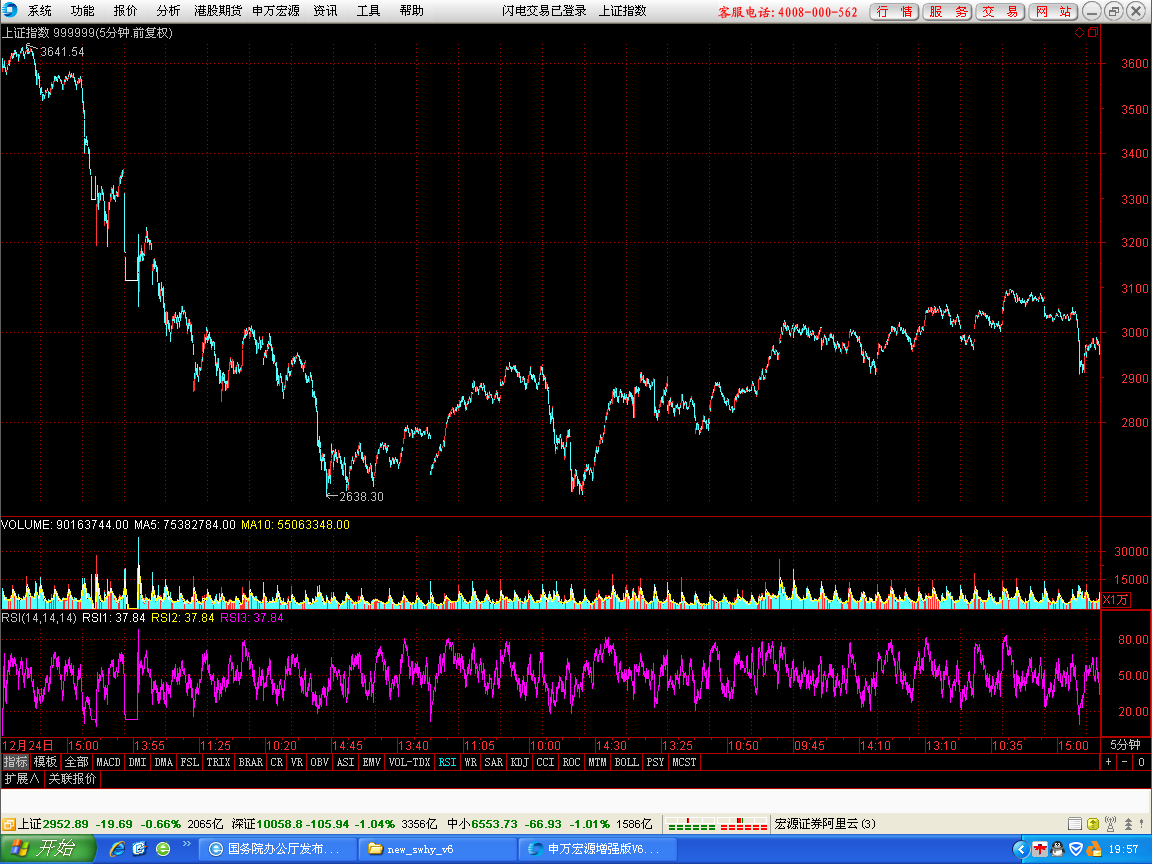1152x864 pixels.
Task: Switch indicator to VOL-TDX
Action: [409, 762]
